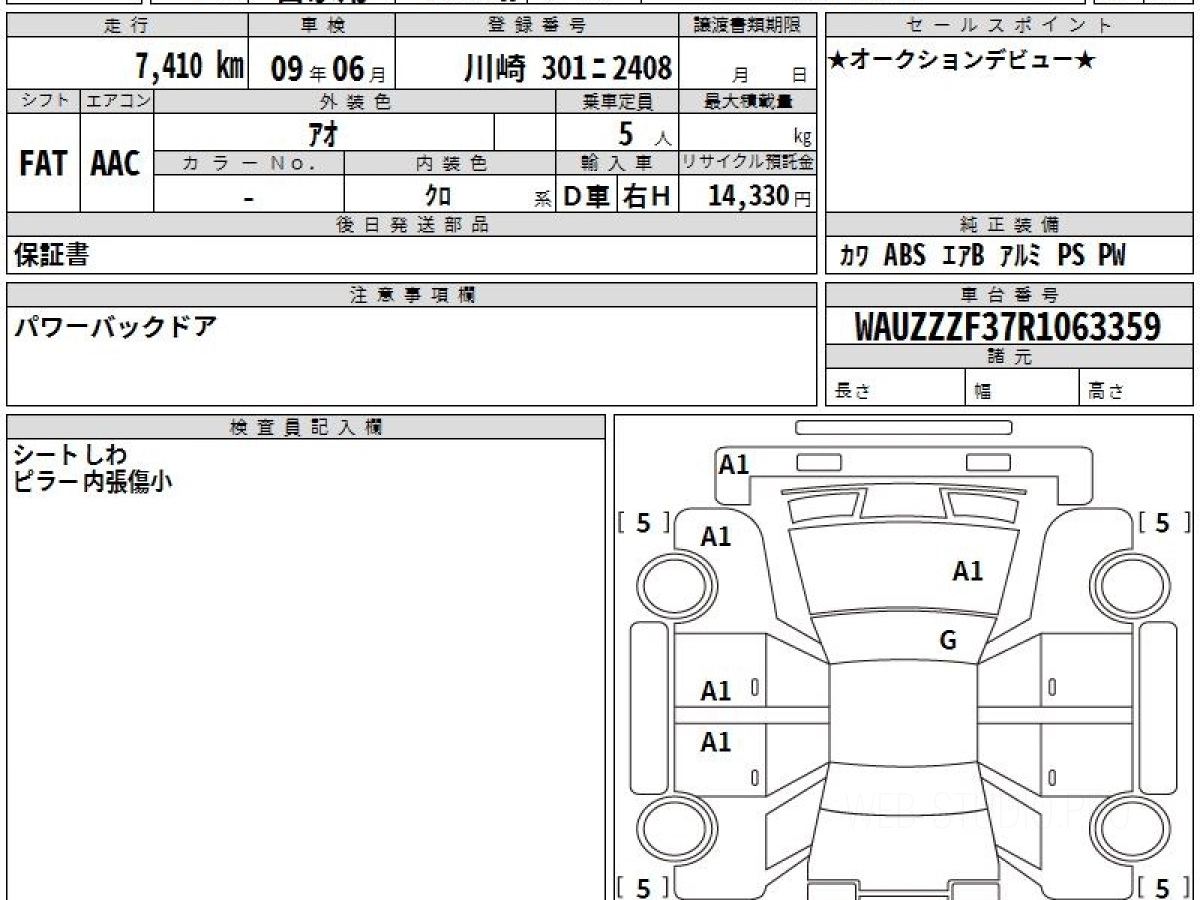Click the A1 mark on the hood
The image size is (1200, 900).
click(967, 571)
